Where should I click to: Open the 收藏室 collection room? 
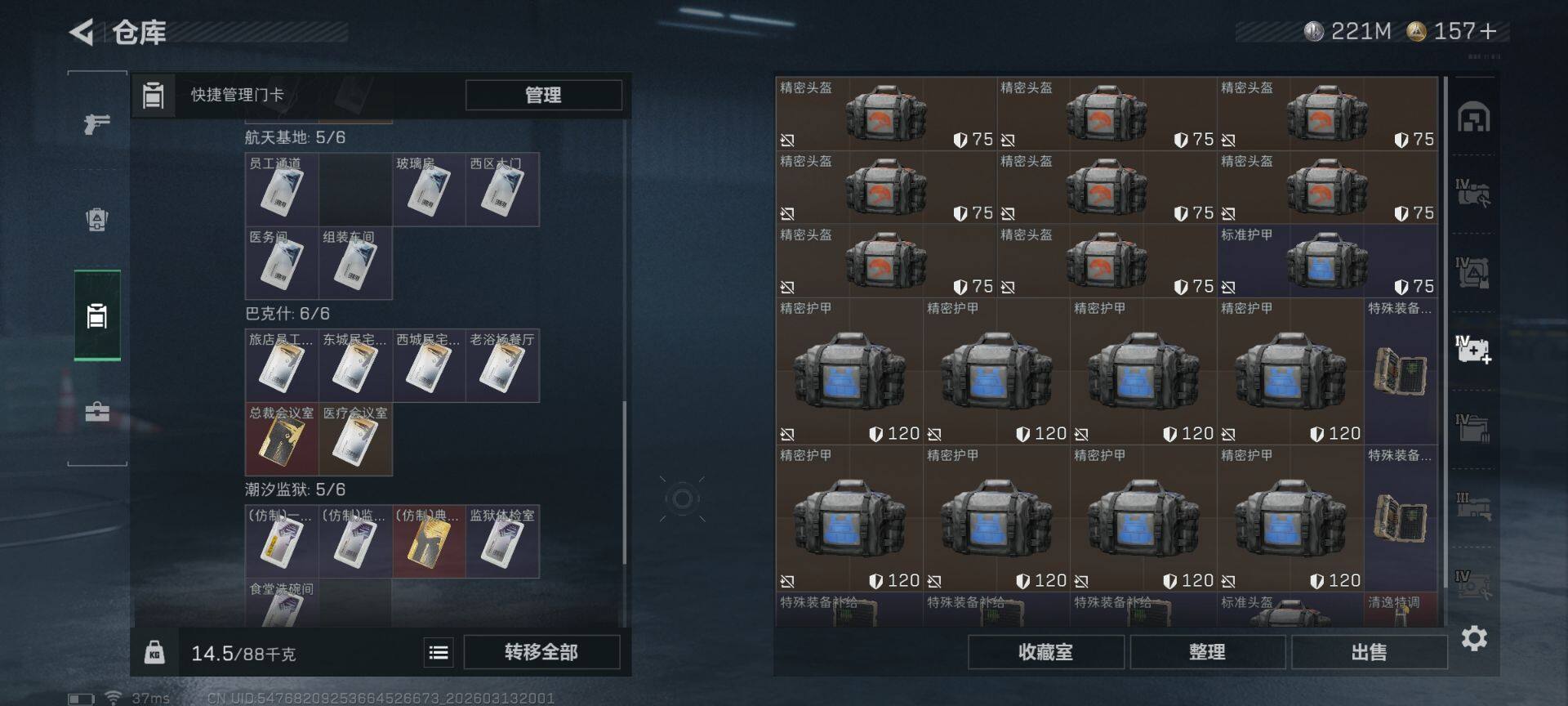[x=1045, y=652]
